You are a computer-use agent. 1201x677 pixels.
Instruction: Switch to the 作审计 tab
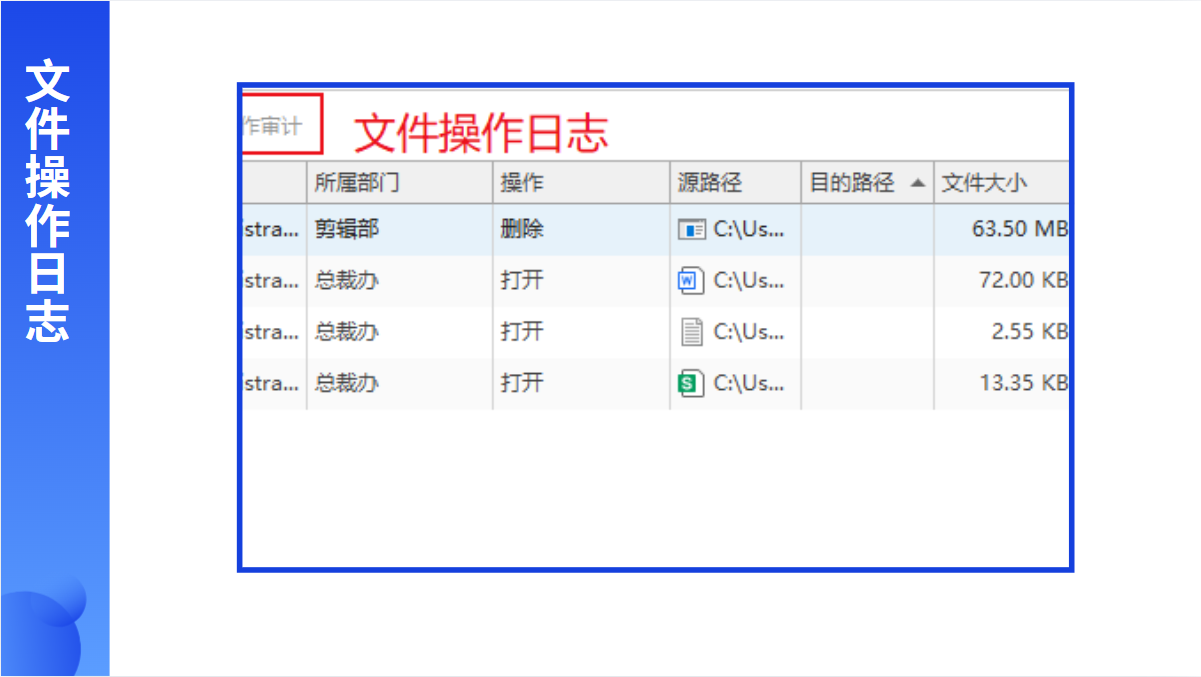click(x=273, y=126)
